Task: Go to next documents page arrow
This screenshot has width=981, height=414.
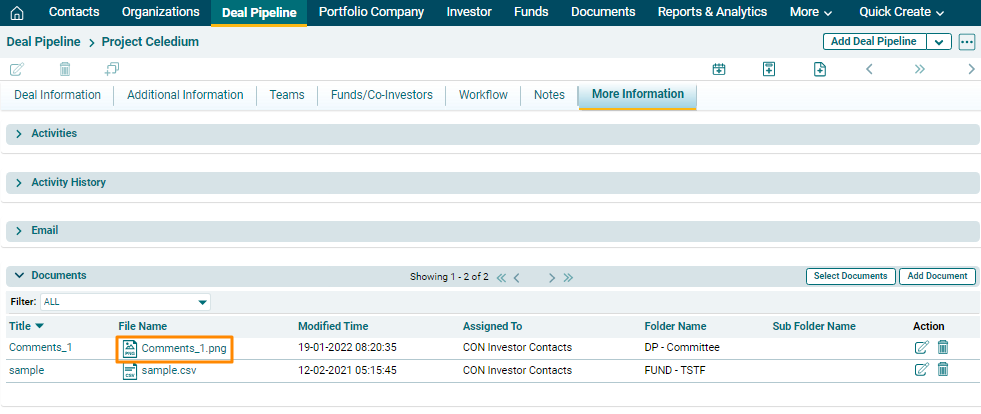Action: pos(551,277)
